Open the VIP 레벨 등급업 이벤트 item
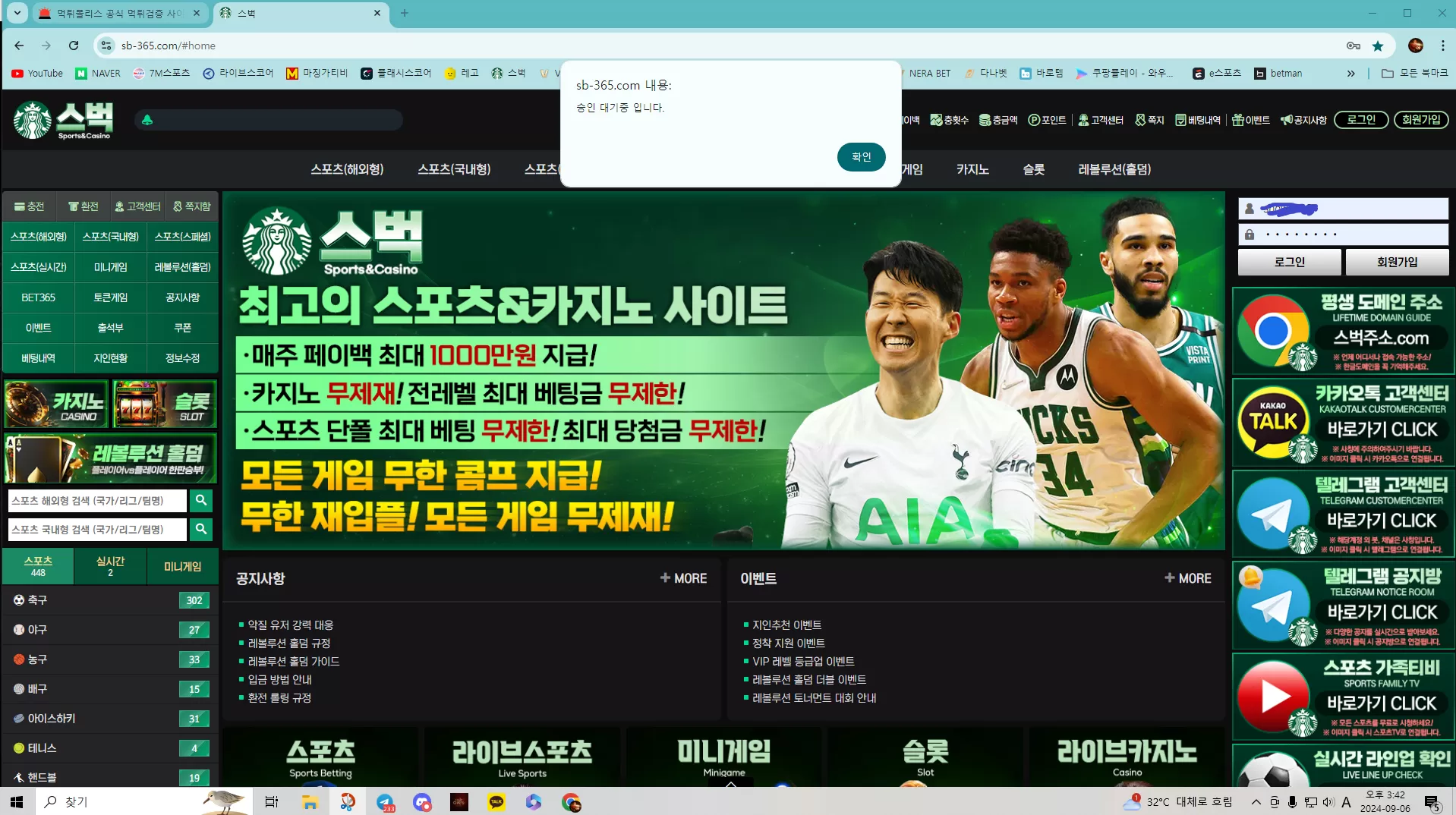 (x=803, y=662)
